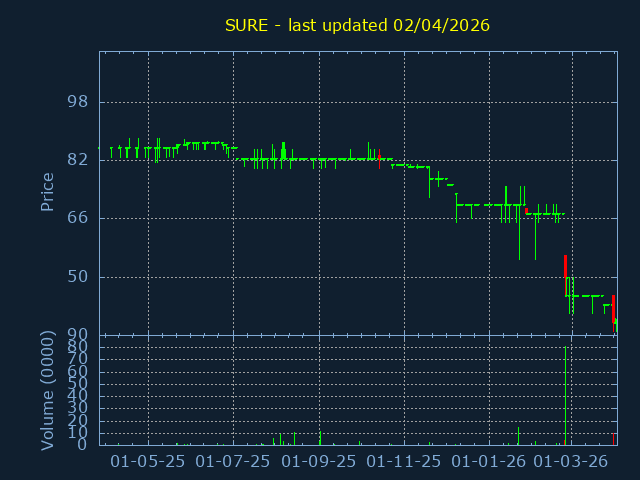Click the 98 price tick label

point(77,102)
